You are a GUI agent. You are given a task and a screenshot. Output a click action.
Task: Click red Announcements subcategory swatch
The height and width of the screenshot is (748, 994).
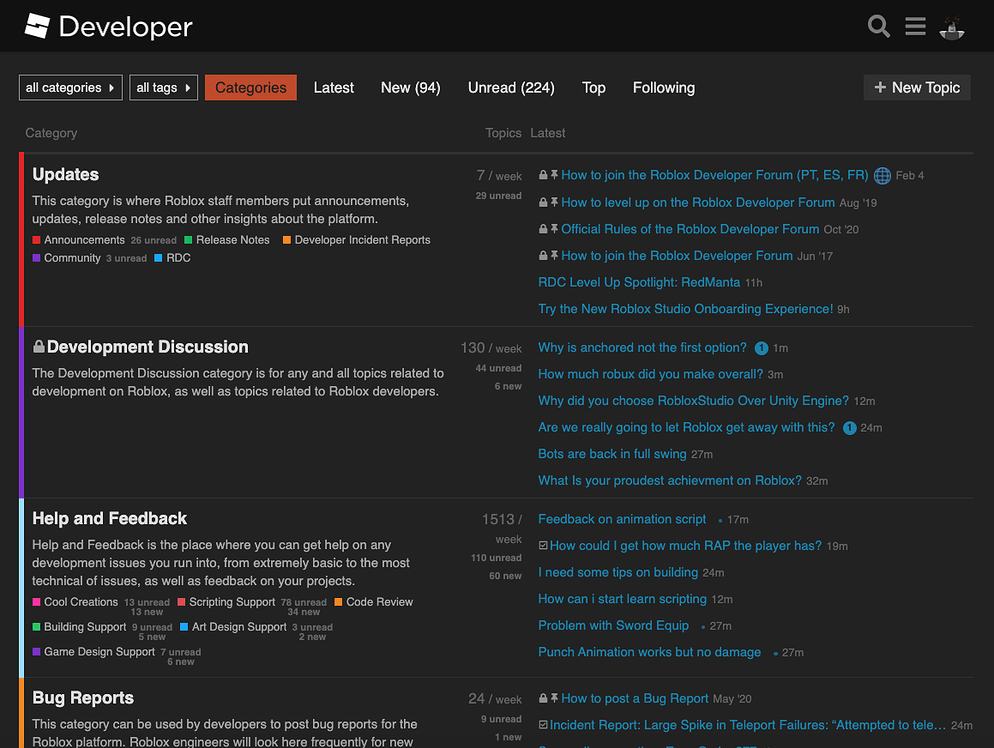(x=37, y=240)
